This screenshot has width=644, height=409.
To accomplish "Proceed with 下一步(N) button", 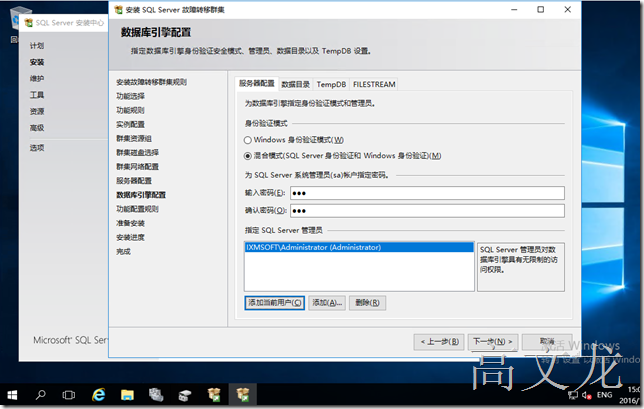I will [493, 342].
